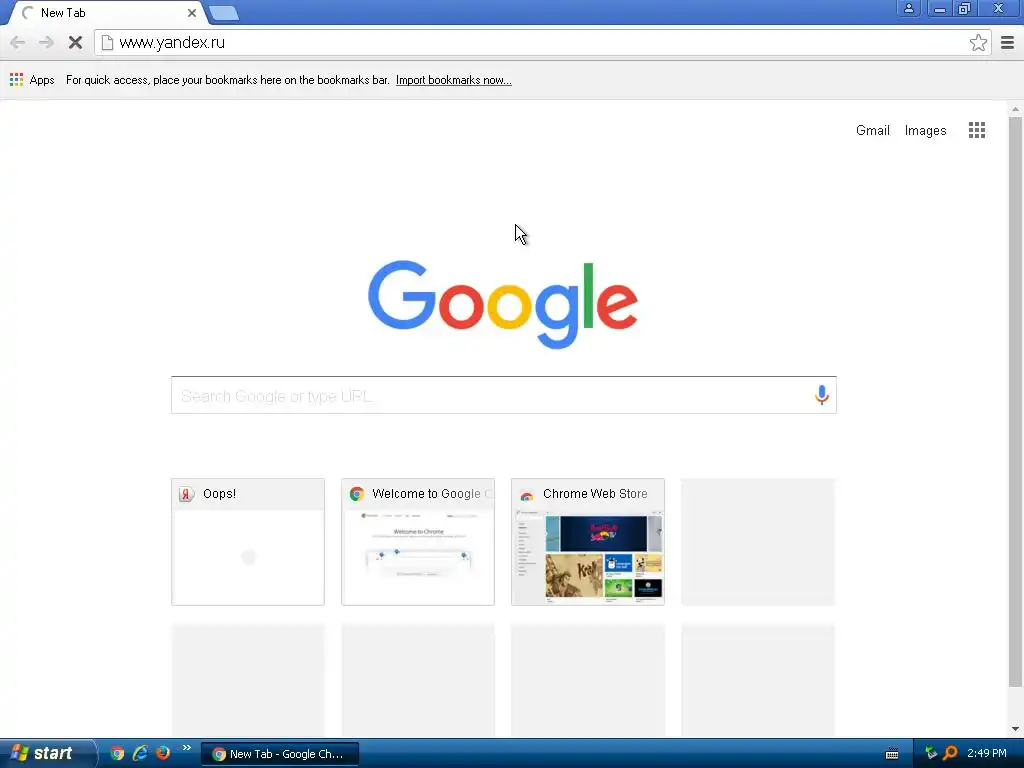This screenshot has height=768, width=1024.
Task: Open the Apps shortcut in bookmarks bar
Action: tap(32, 80)
